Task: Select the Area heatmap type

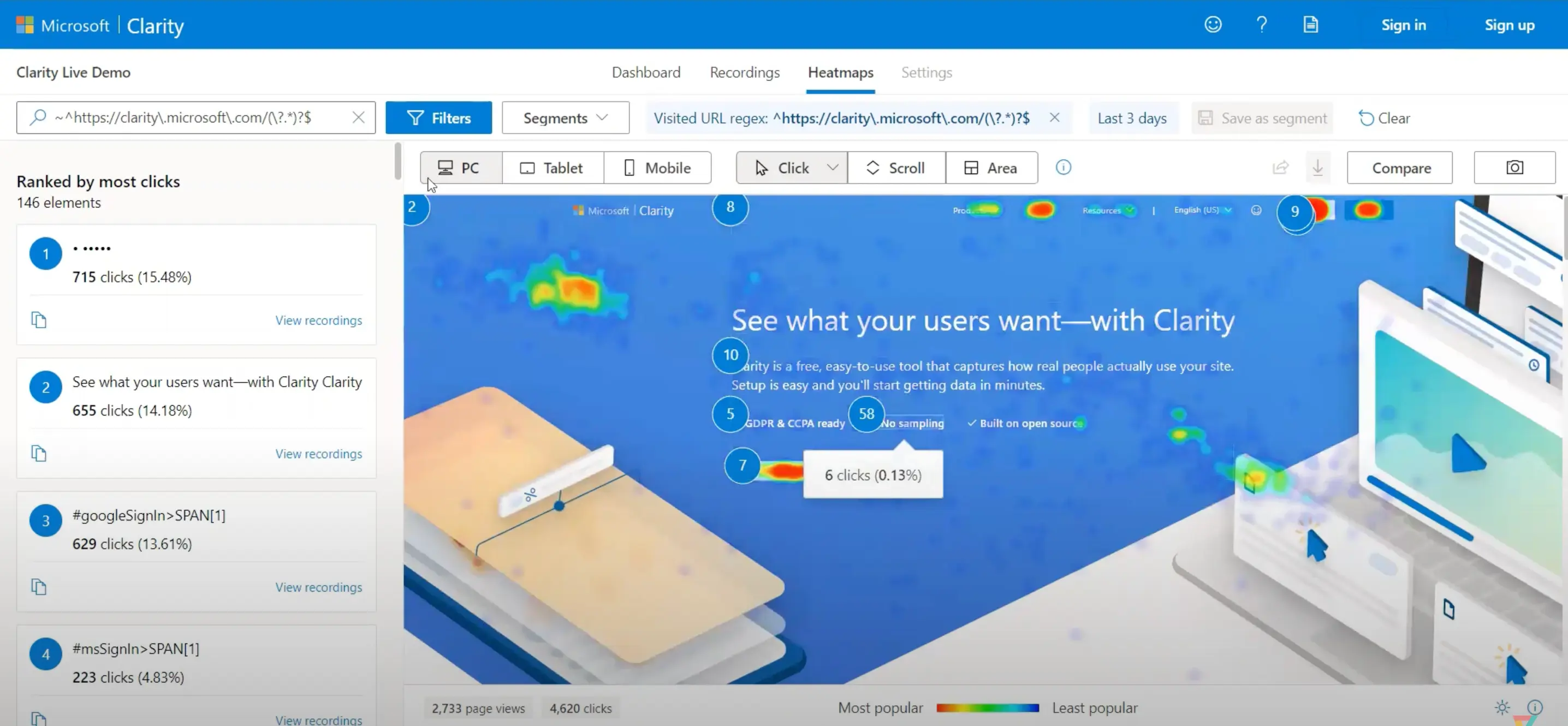Action: click(x=991, y=168)
